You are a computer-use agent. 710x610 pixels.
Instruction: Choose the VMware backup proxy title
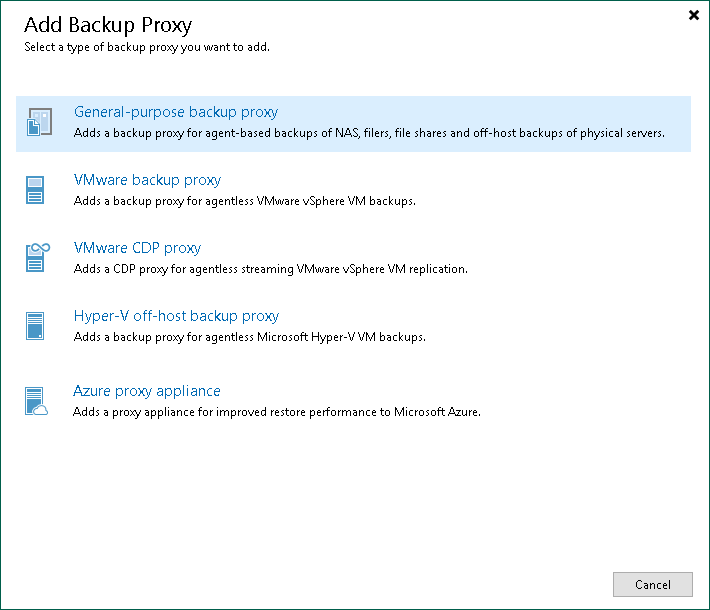147,180
